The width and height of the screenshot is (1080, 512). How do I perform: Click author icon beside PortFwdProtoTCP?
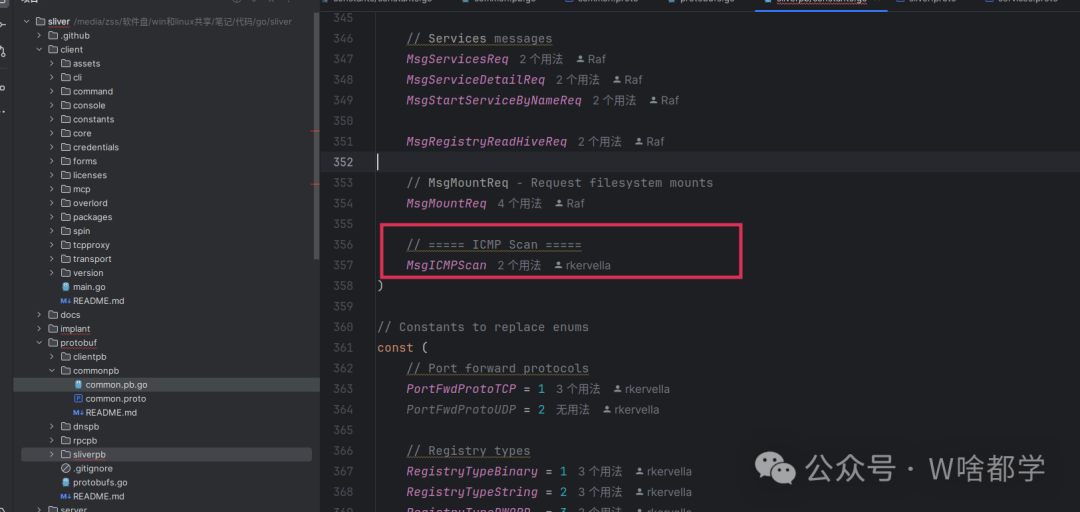point(617,389)
